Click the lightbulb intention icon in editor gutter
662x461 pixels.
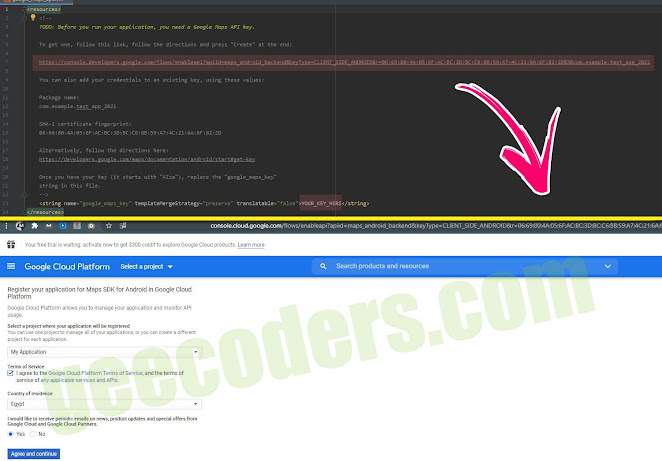click(32, 17)
